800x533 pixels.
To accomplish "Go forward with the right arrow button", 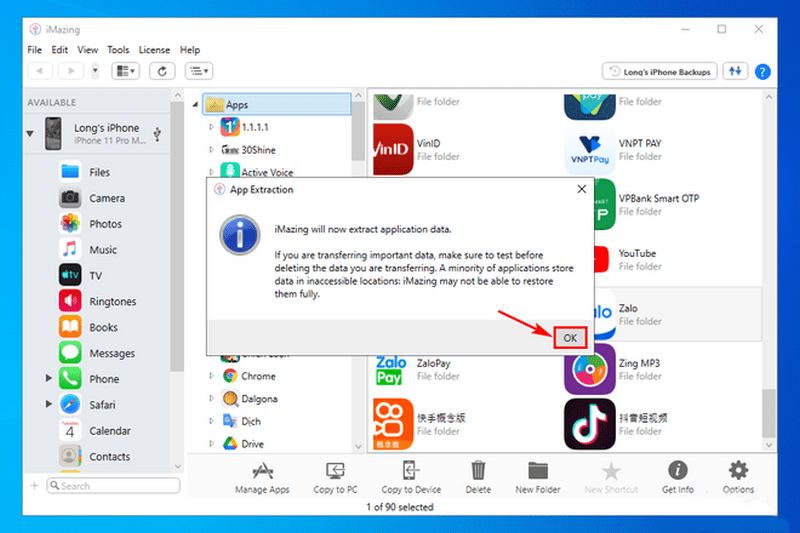I will pyautogui.click(x=71, y=71).
